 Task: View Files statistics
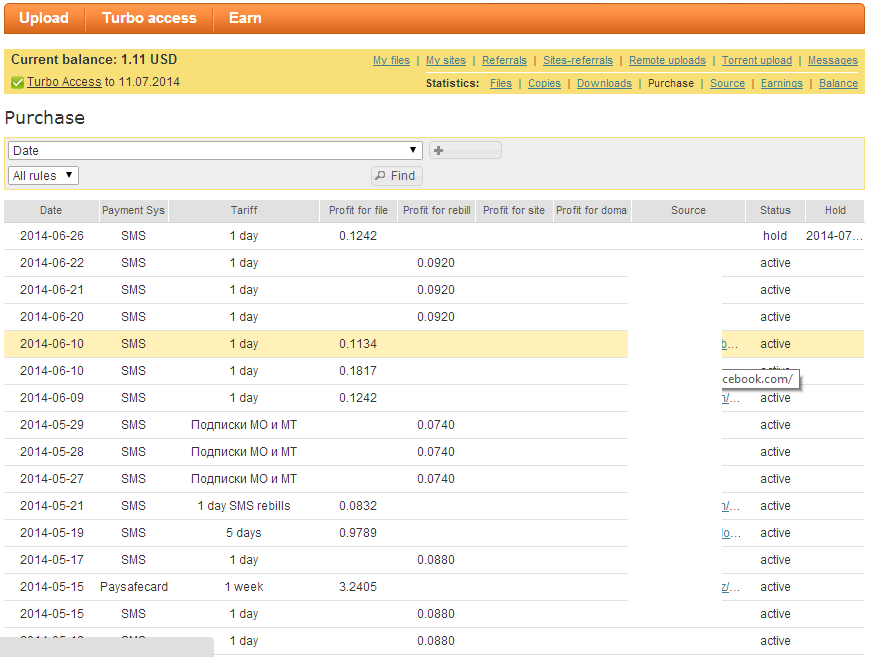coord(500,83)
